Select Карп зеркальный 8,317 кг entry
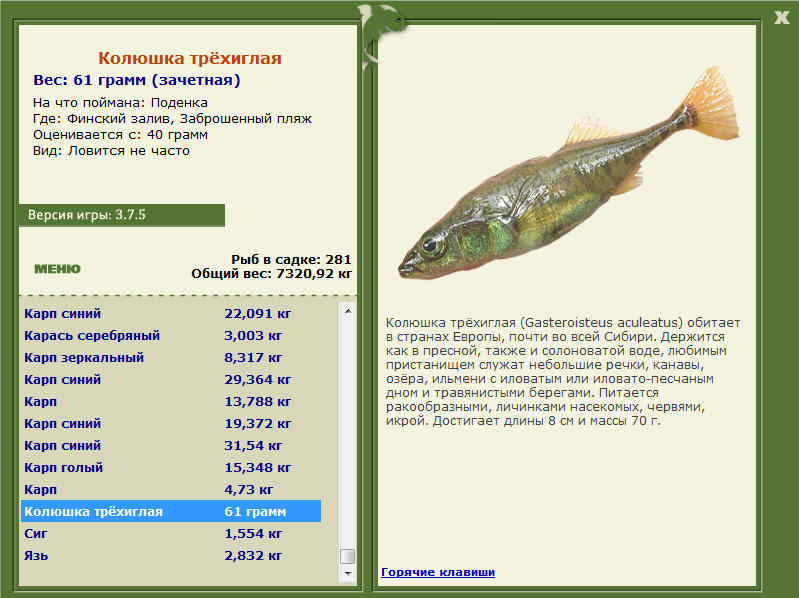The width and height of the screenshot is (799, 598). (x=171, y=357)
